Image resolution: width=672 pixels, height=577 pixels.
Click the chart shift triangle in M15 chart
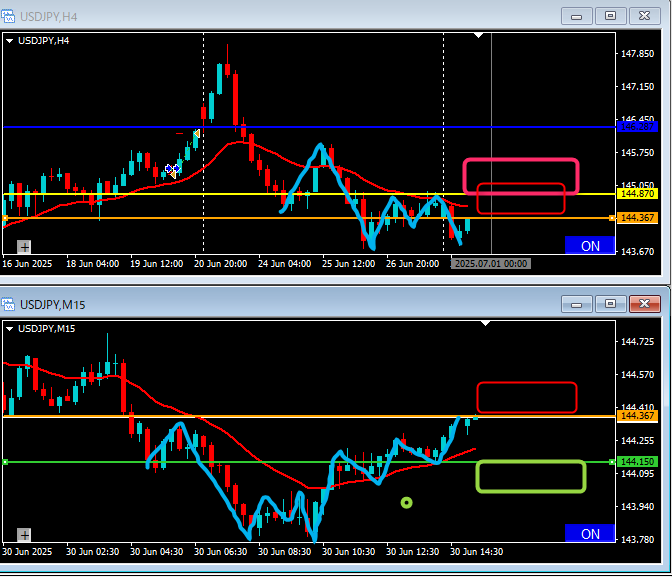point(485,323)
